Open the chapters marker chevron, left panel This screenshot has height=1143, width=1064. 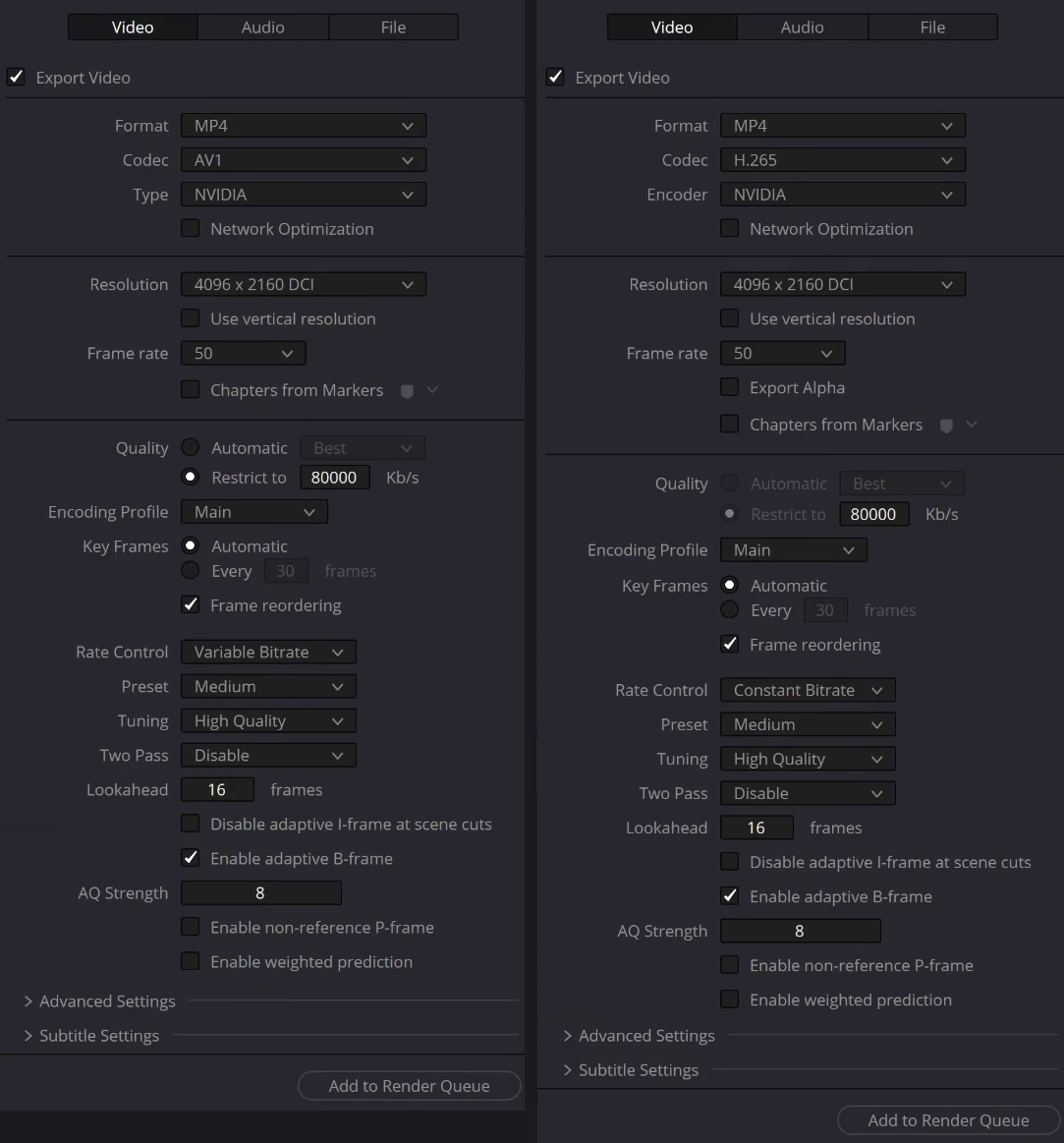432,390
